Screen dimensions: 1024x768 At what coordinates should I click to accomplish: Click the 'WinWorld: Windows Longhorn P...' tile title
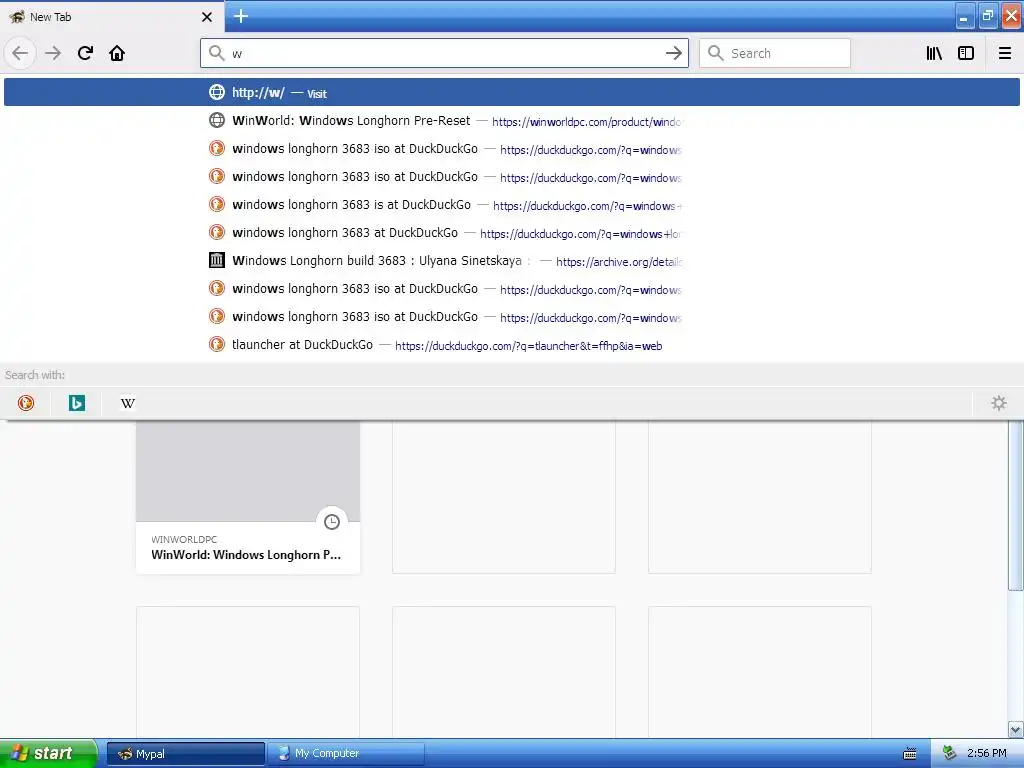pyautogui.click(x=246, y=554)
